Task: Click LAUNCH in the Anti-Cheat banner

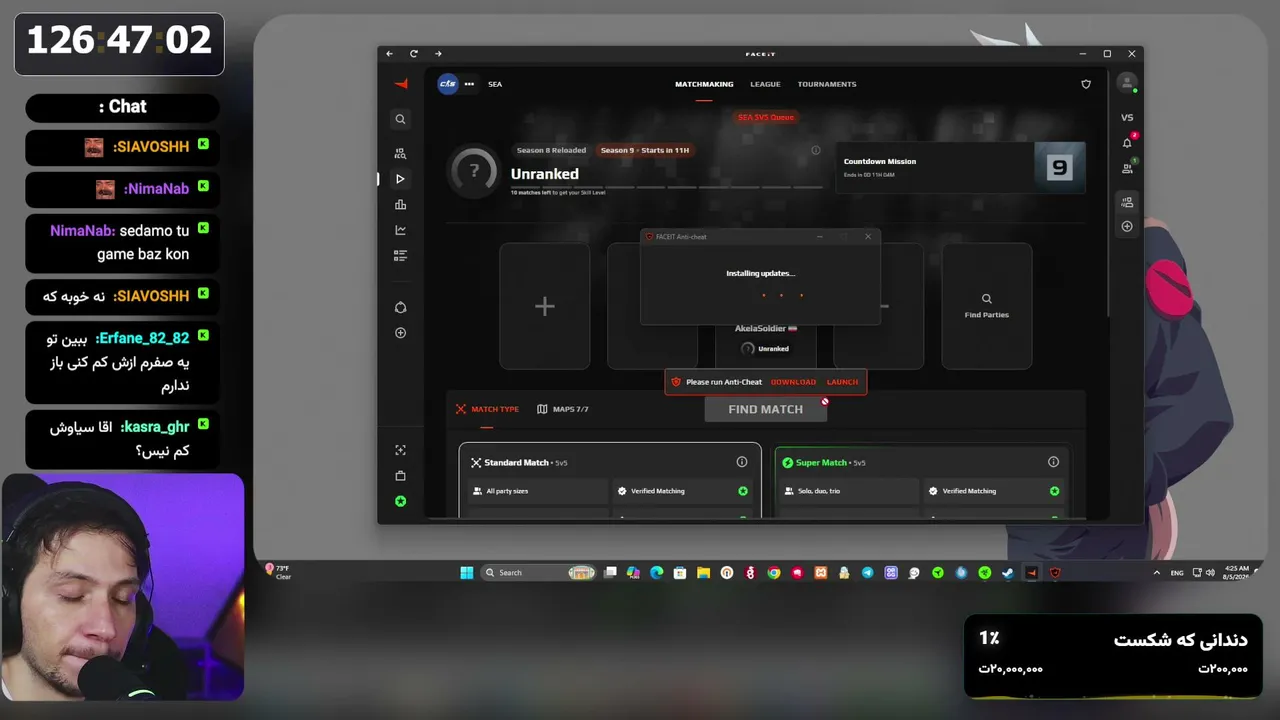Action: 842,382
